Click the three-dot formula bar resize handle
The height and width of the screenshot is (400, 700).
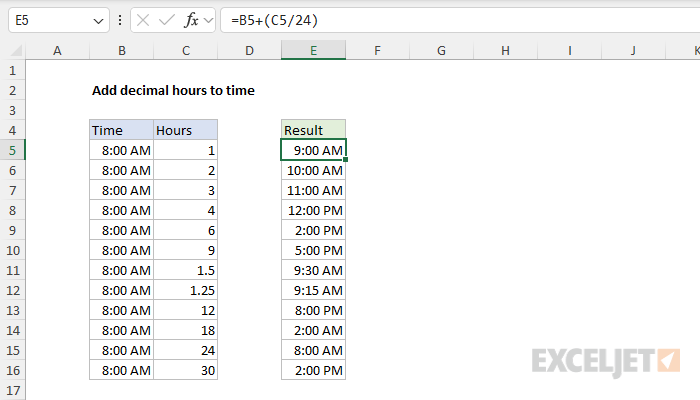point(120,20)
